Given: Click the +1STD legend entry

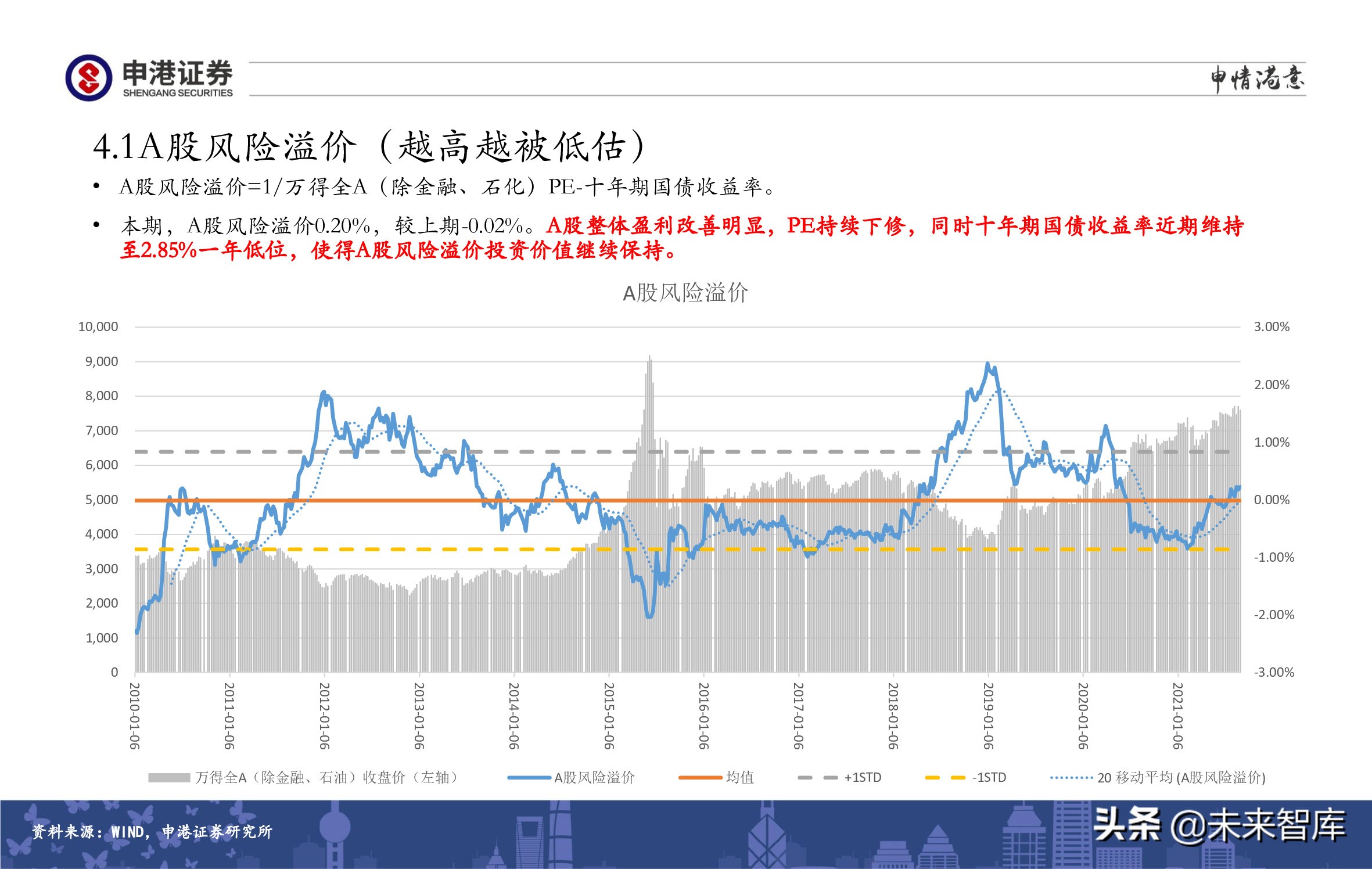Looking at the screenshot, I should tap(840, 777).
